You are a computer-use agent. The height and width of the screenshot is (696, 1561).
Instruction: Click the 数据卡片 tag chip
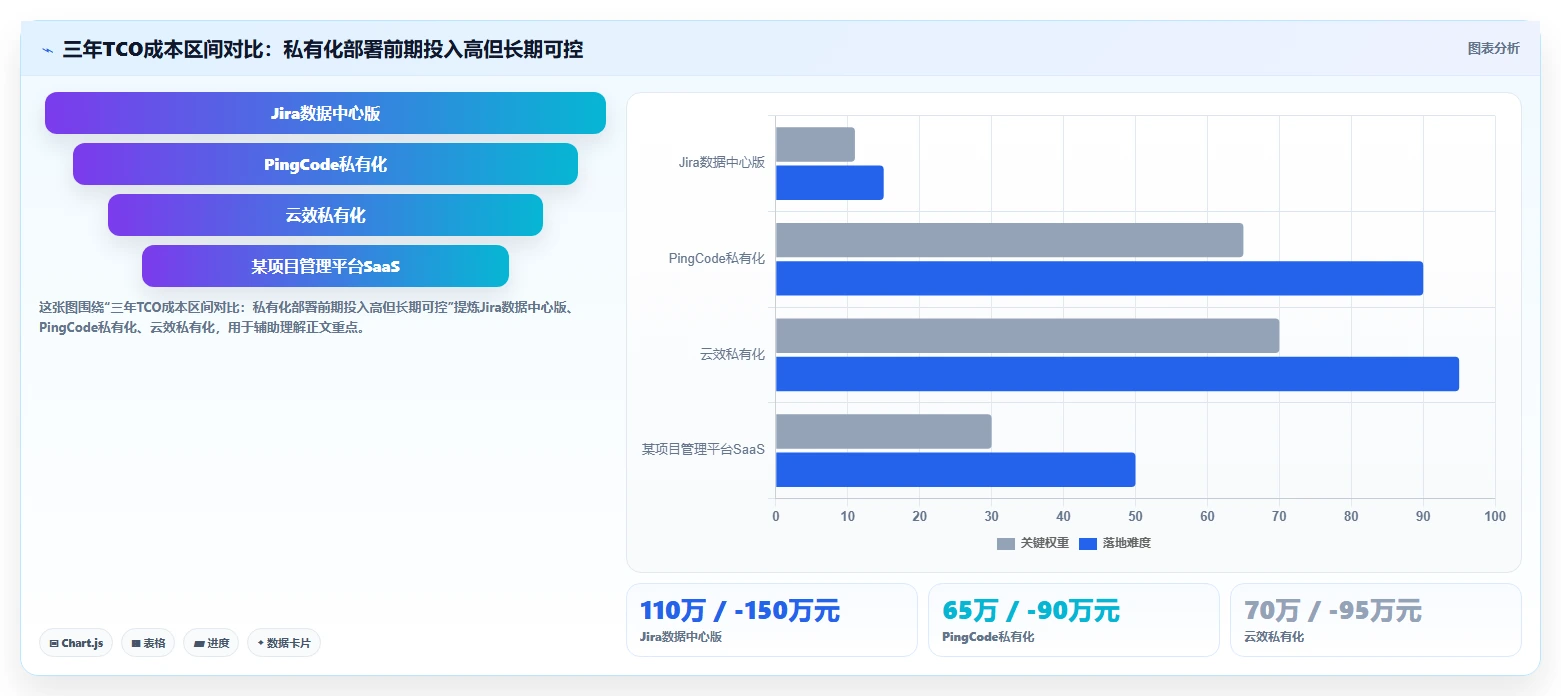pos(284,643)
